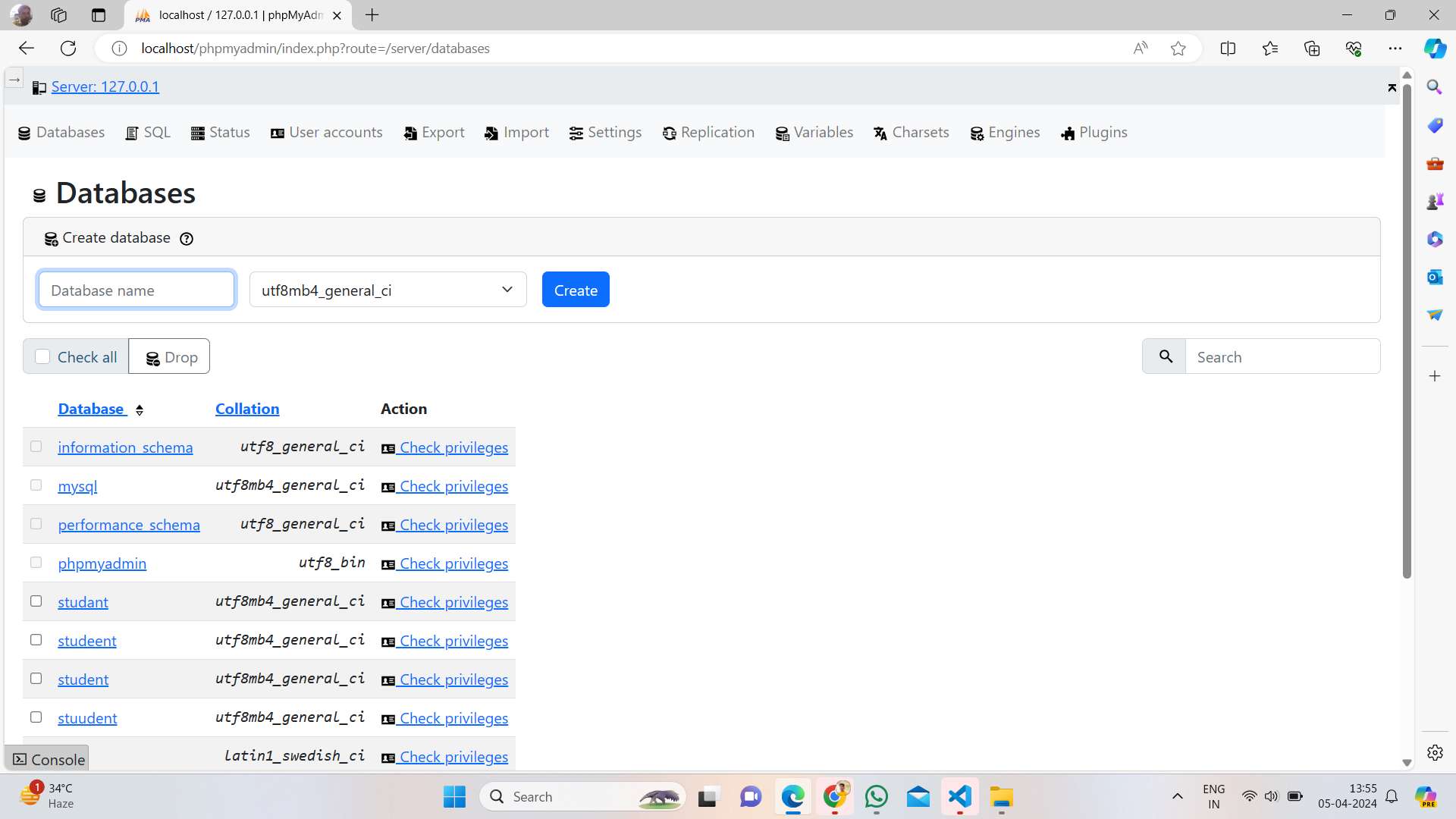Click the Databases icon in navigation

(23, 132)
